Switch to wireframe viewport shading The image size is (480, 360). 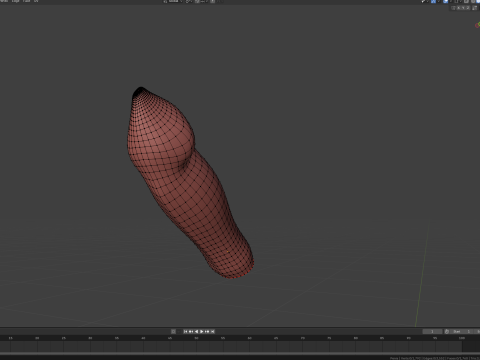click(x=473, y=1)
